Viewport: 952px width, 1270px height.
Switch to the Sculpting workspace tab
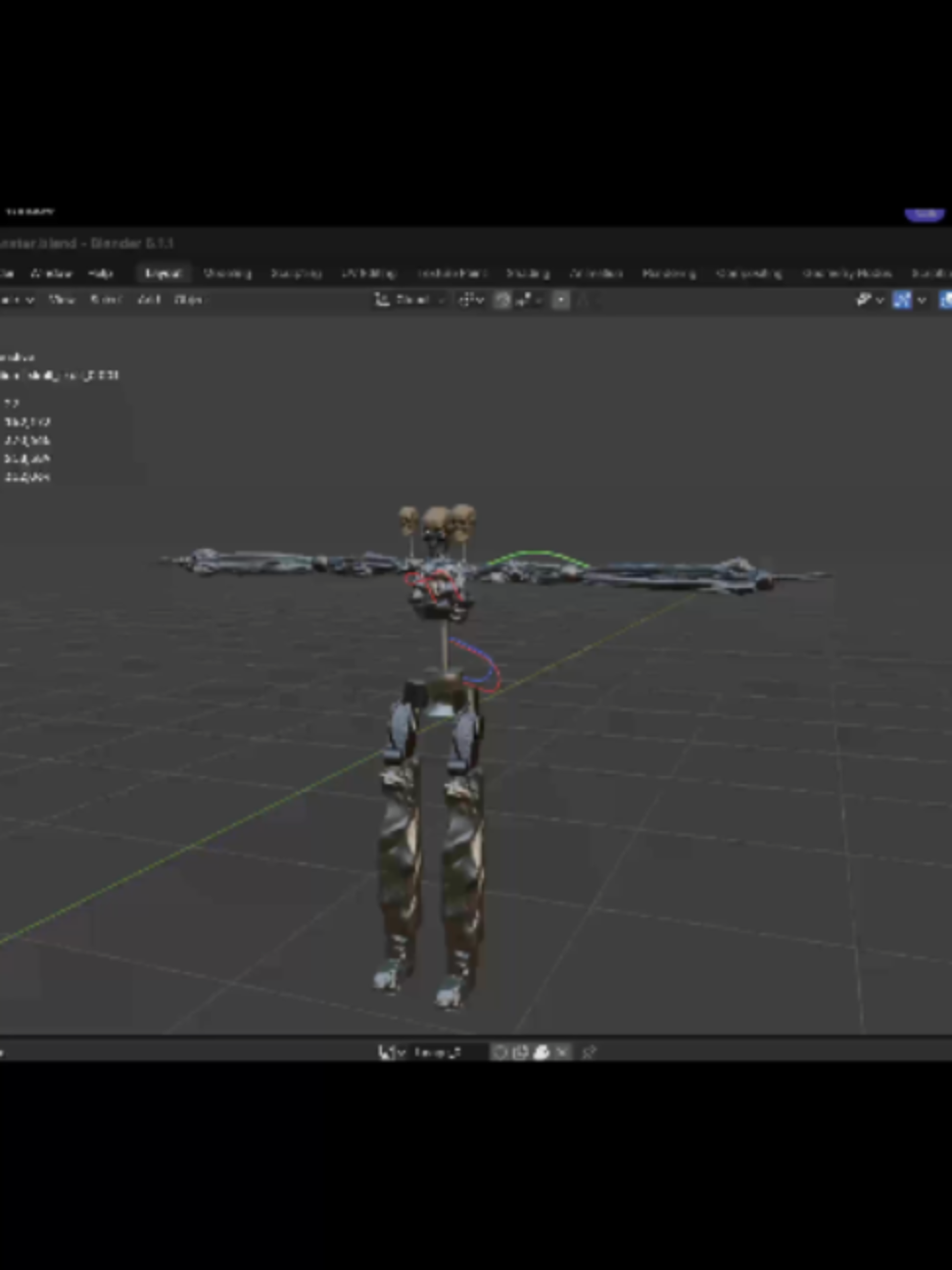[296, 273]
